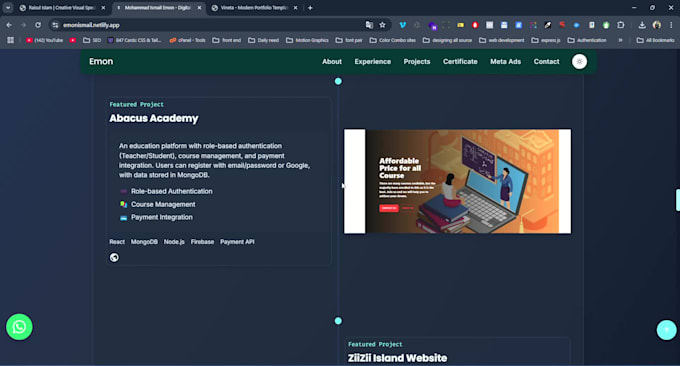Open the SEO bookmark folder
The image size is (680, 366).
(92, 40)
